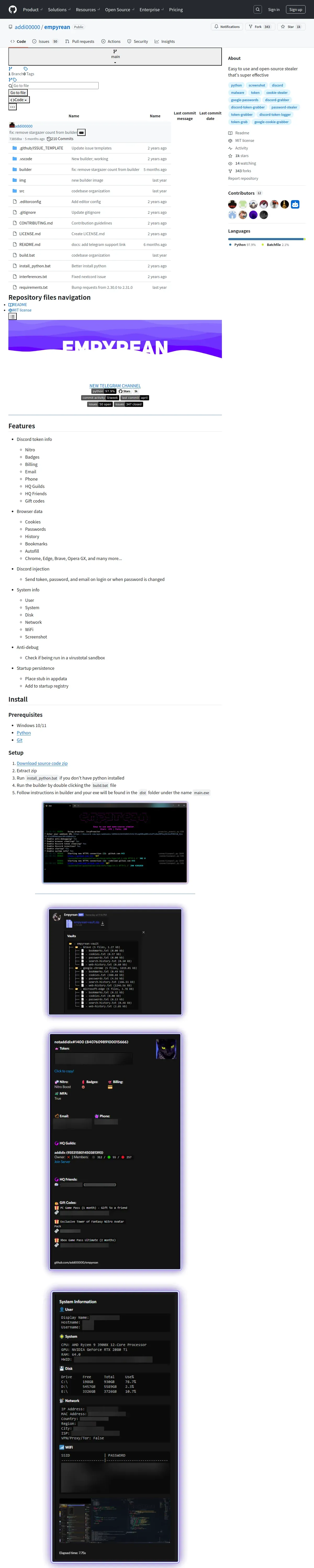Switch to the Code tab
The image size is (314, 1568).
(x=18, y=41)
